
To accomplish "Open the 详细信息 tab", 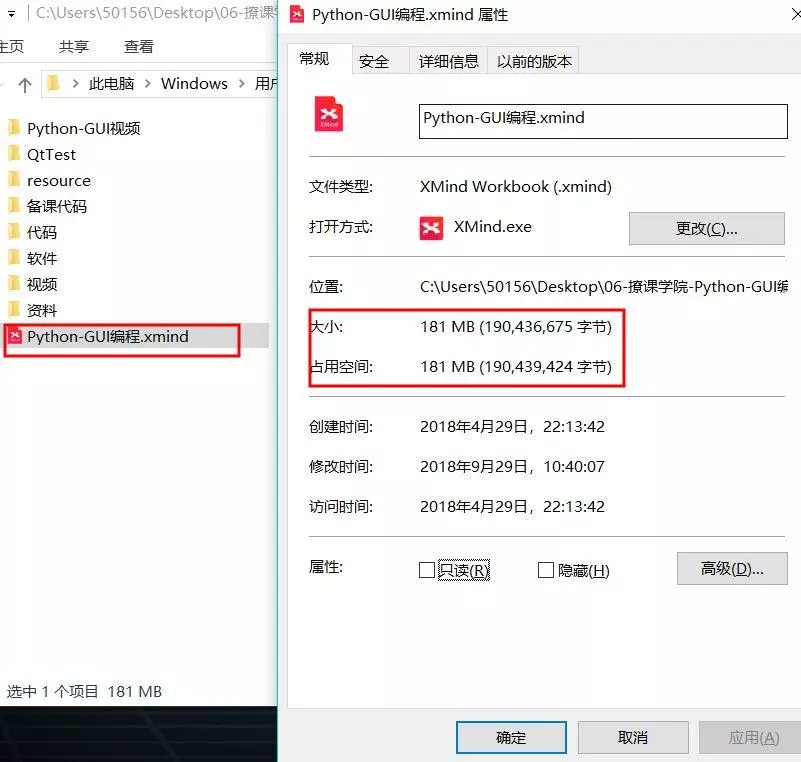I will (x=448, y=61).
